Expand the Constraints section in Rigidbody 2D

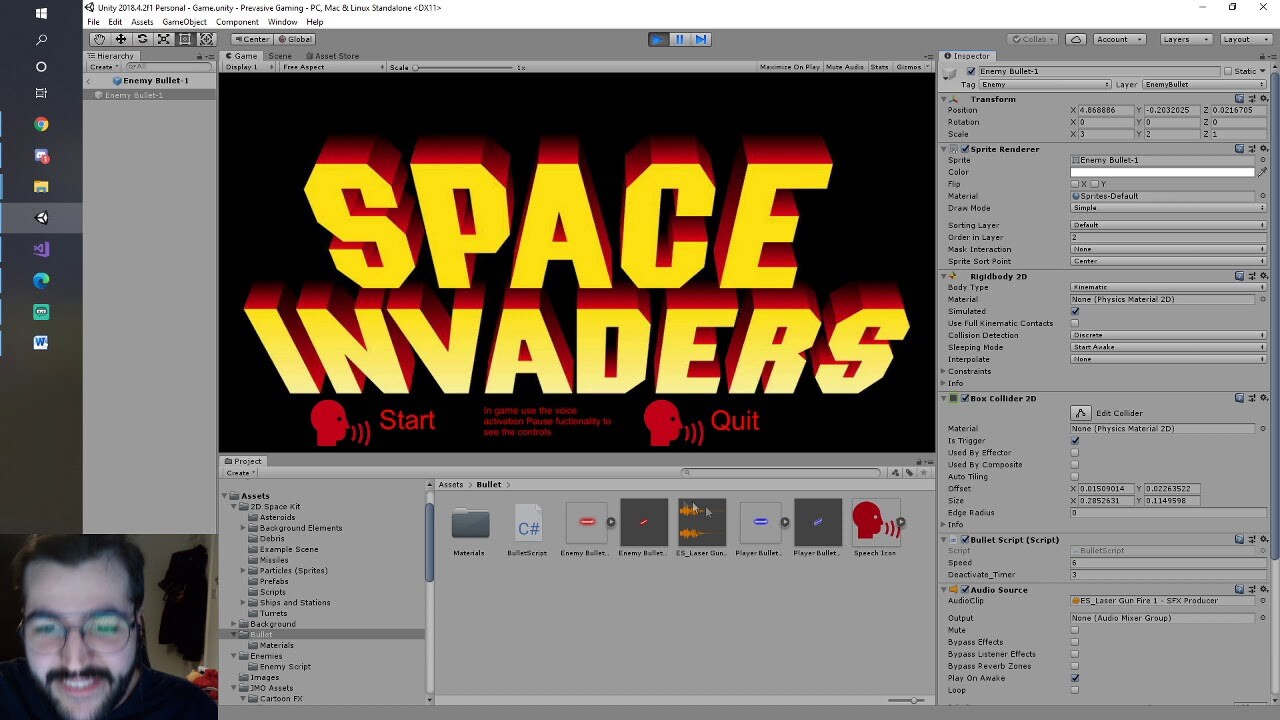coord(944,371)
